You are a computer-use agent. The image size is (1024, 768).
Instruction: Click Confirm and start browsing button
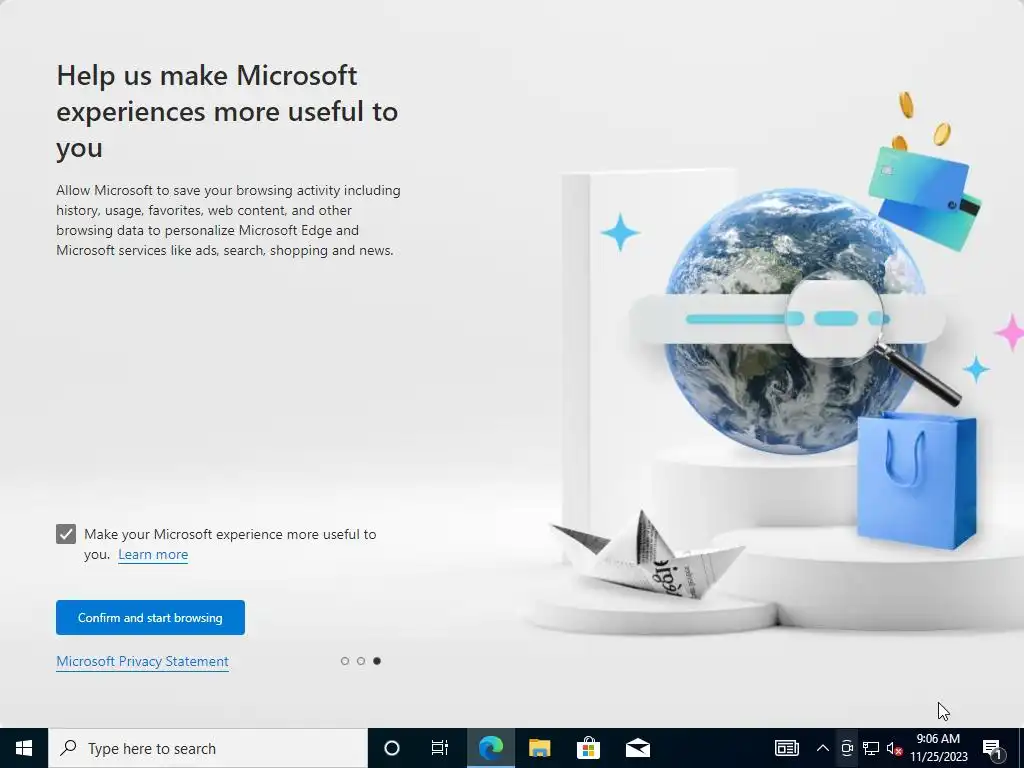pyautogui.click(x=150, y=617)
